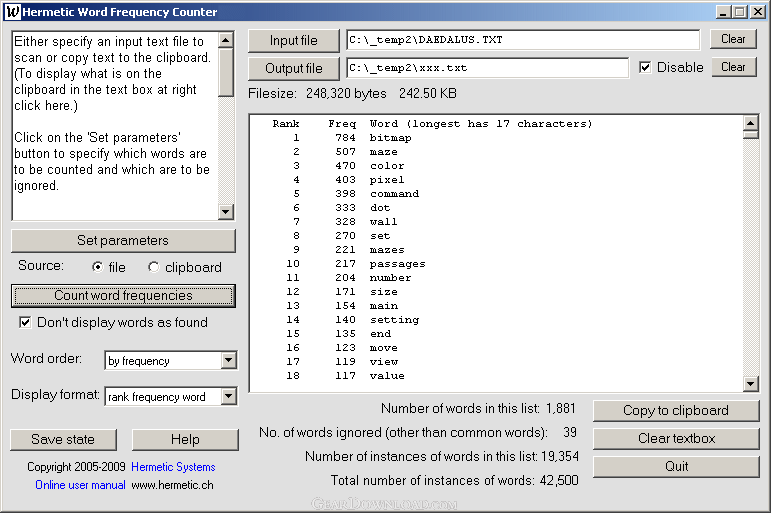
Task: Click the word 'setting' in results
Action: (x=394, y=320)
